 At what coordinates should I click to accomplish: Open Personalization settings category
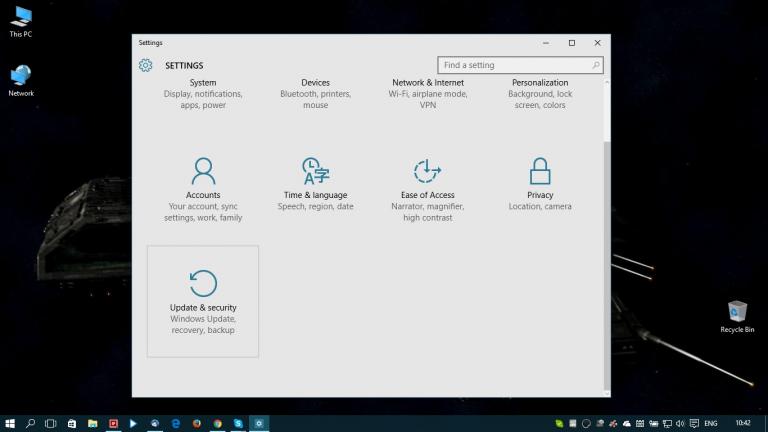pyautogui.click(x=540, y=93)
